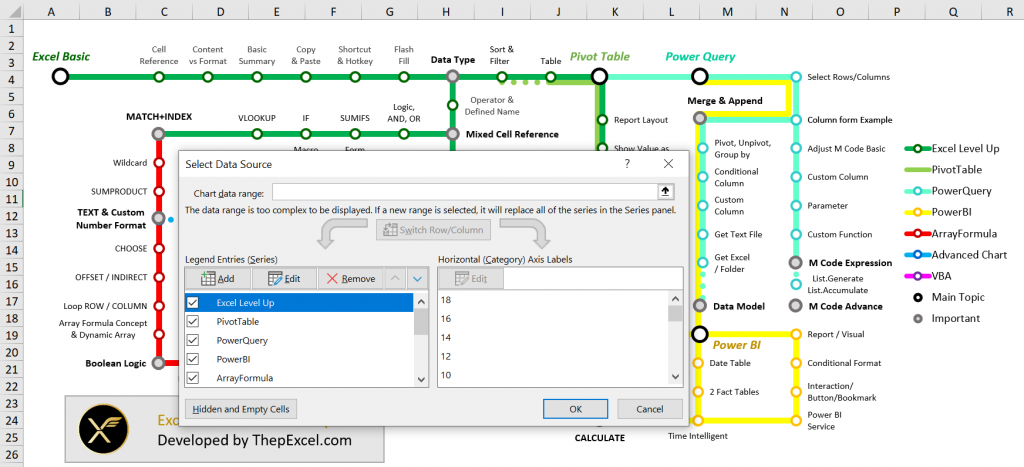
Task: Uncheck the Excel Level Up series checkbox
Action: pyautogui.click(x=193, y=303)
